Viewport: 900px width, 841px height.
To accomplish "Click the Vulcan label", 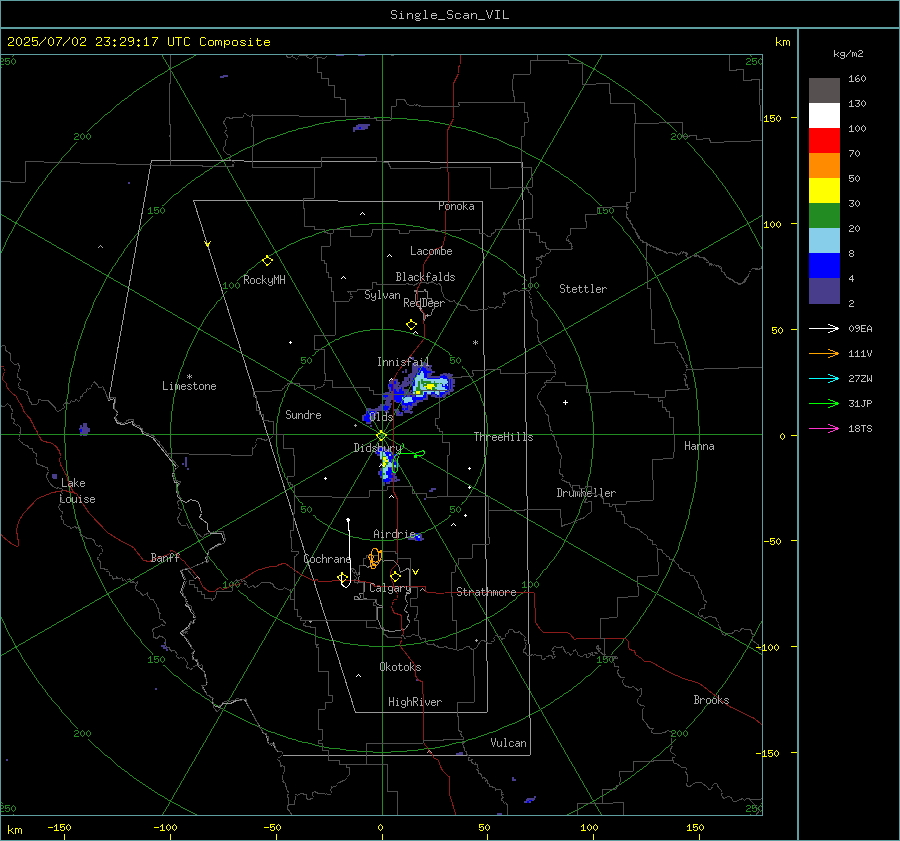I will tap(508, 743).
